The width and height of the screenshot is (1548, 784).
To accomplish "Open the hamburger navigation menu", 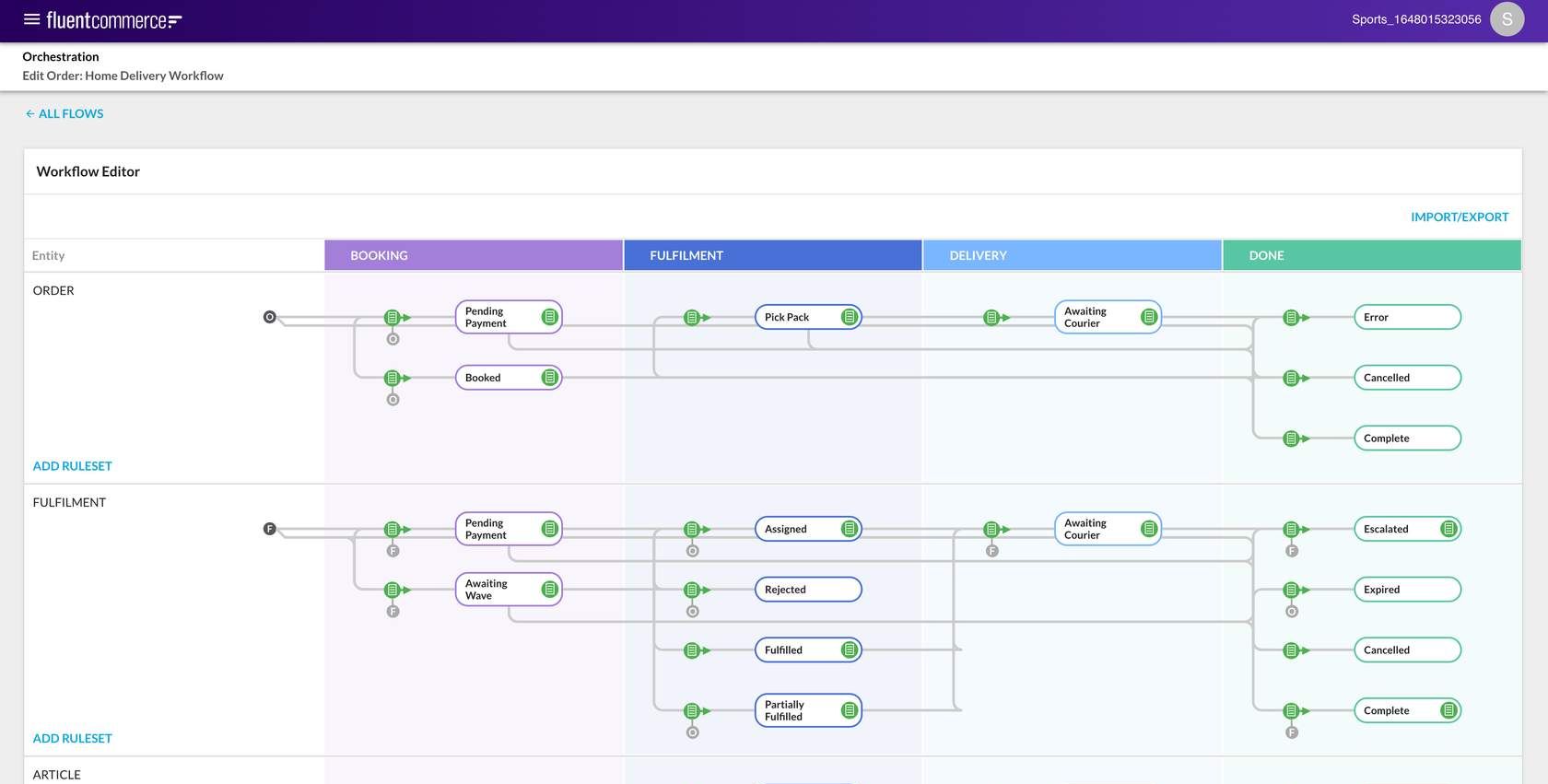I will click(31, 19).
